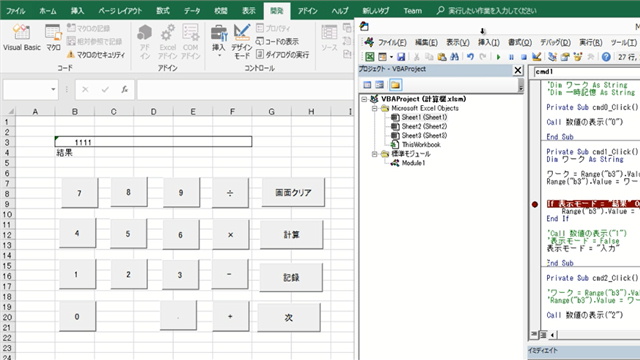Click the Find binoculars icon in VBA toolbar
The width and height of the screenshot is (640, 360).
(454, 57)
